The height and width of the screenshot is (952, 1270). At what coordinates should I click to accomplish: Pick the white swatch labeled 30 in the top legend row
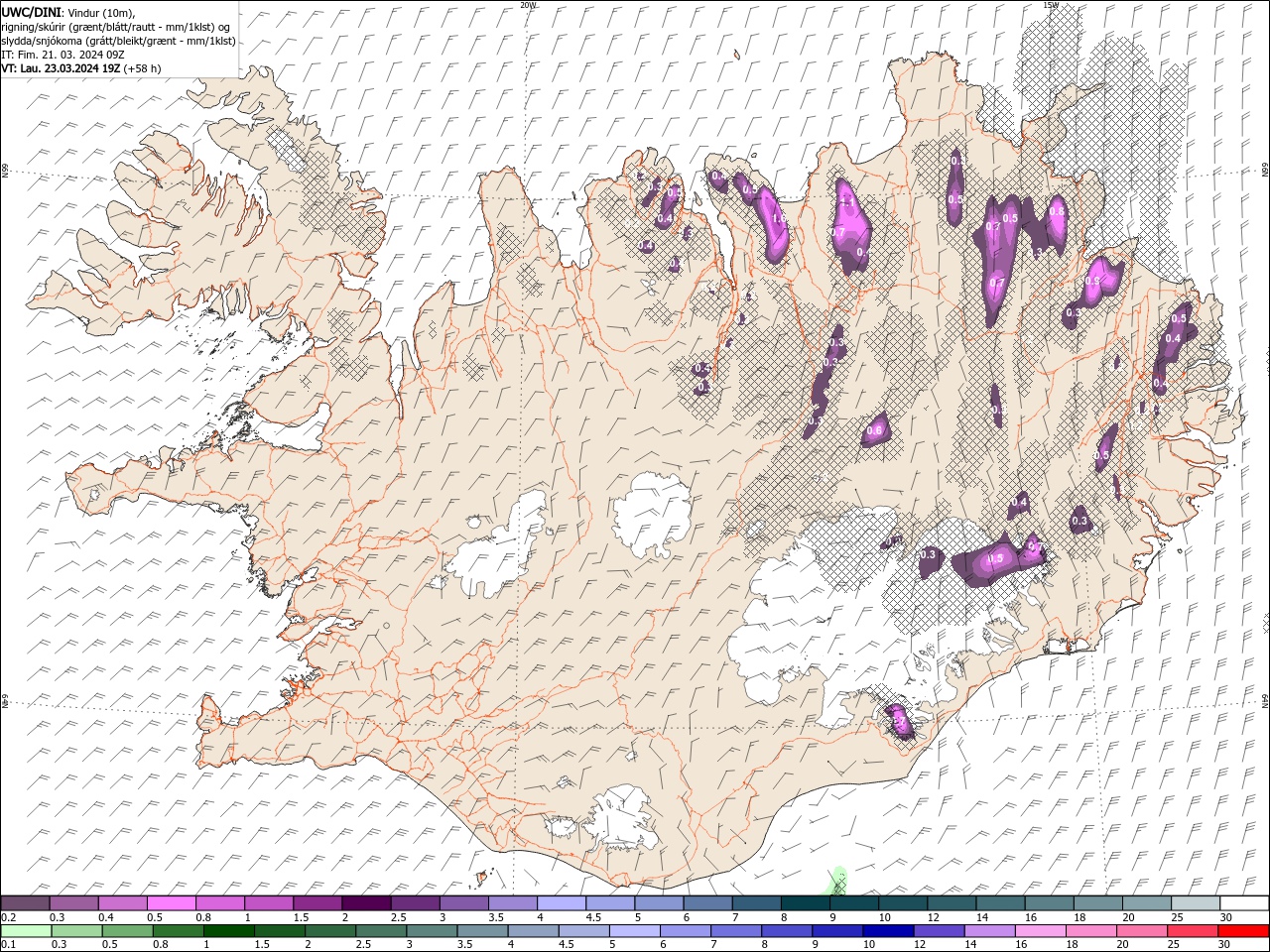pos(1244,903)
